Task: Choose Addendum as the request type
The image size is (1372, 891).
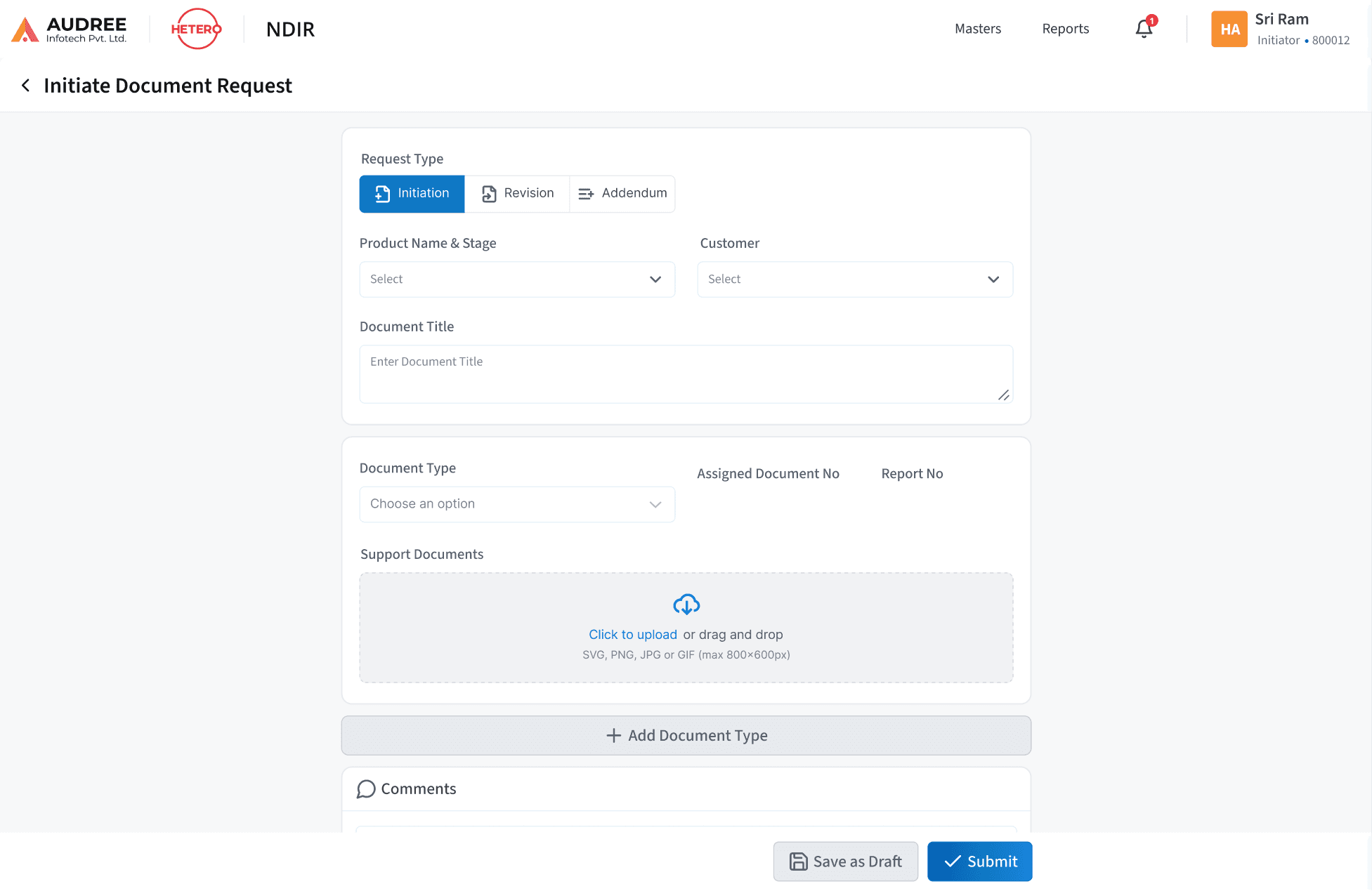Action: tap(622, 193)
